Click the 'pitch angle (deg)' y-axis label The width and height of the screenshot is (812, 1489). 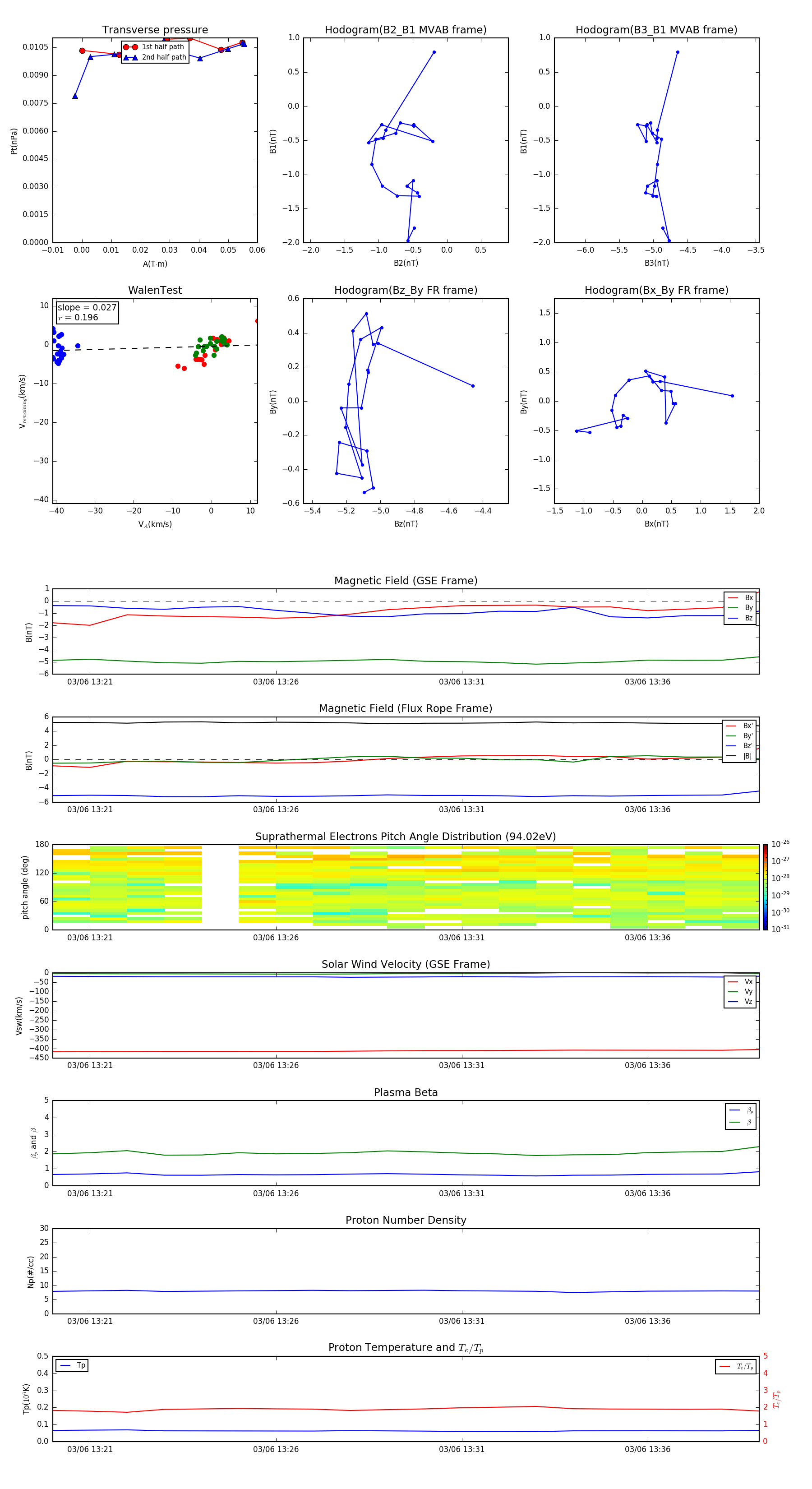(x=25, y=887)
